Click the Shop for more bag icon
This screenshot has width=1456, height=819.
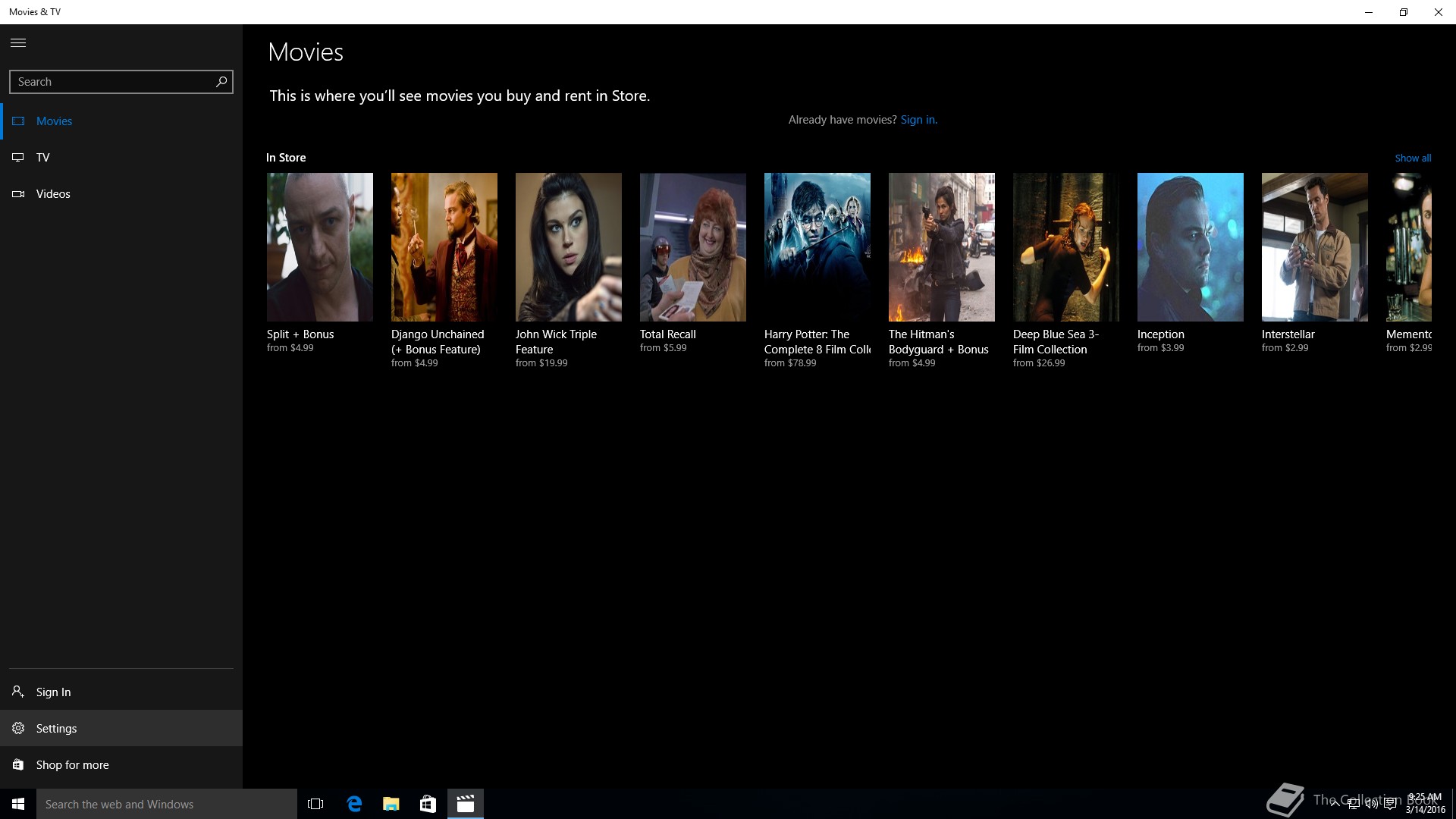[18, 764]
